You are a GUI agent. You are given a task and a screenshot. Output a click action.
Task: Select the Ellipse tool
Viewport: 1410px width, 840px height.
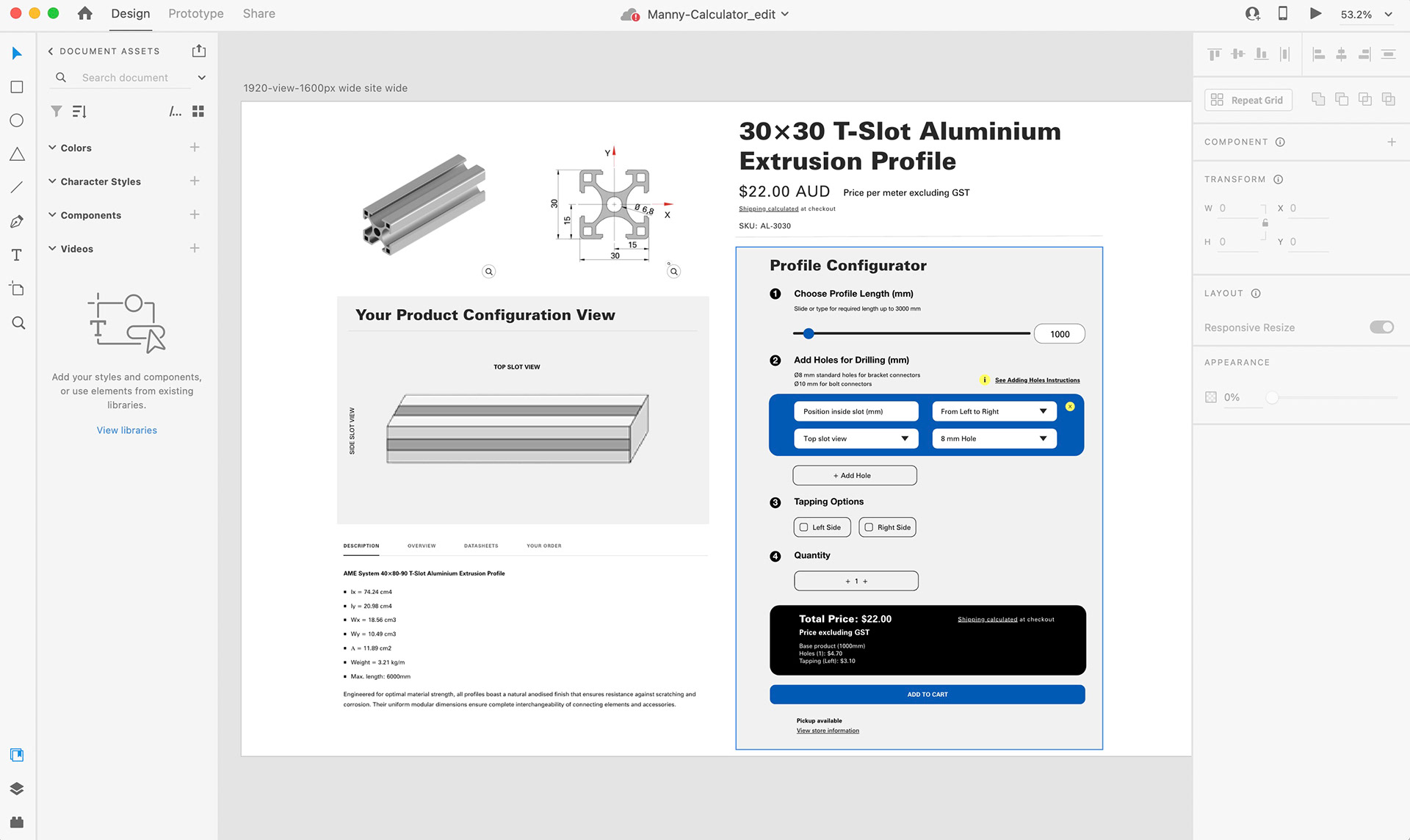[x=17, y=120]
